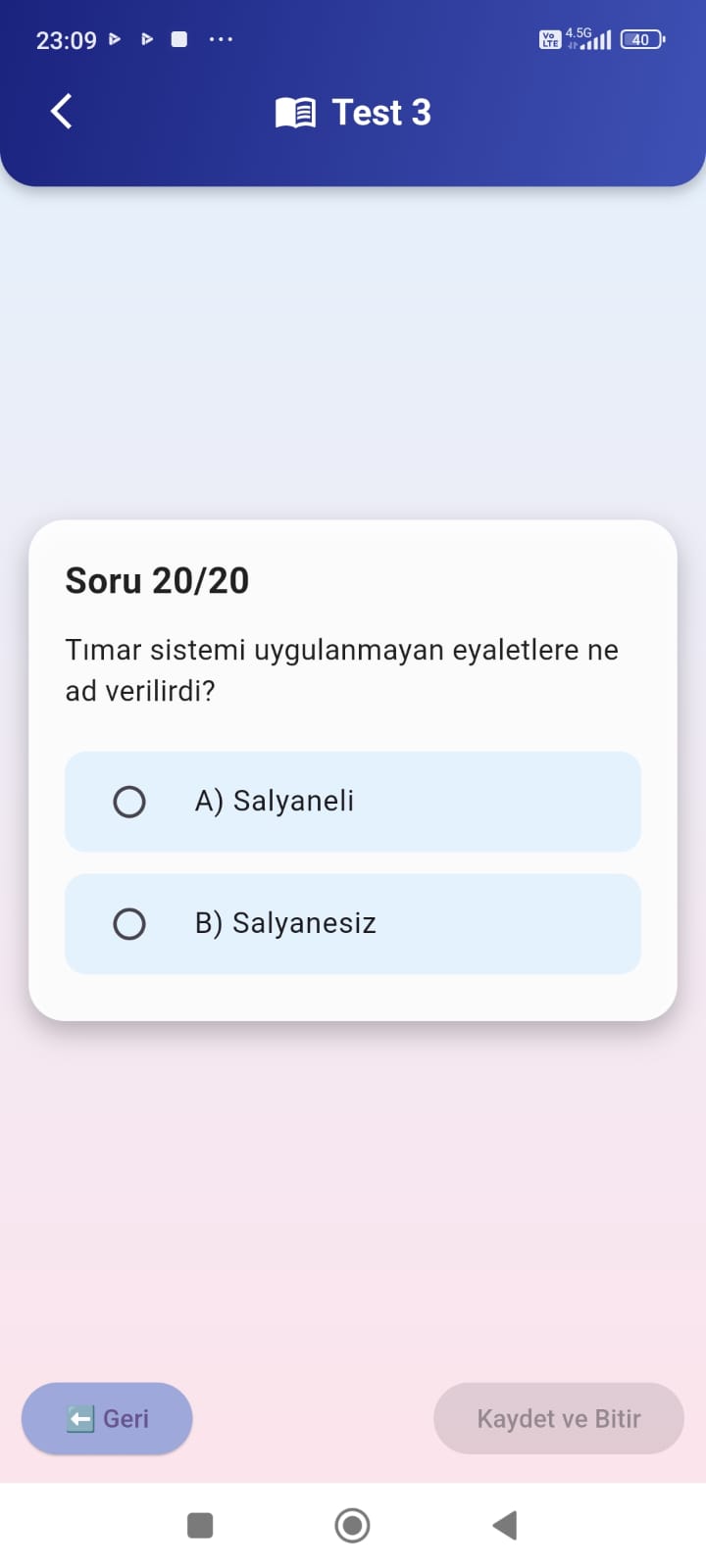
Task: Go back with the Geri button
Action: tap(107, 1418)
